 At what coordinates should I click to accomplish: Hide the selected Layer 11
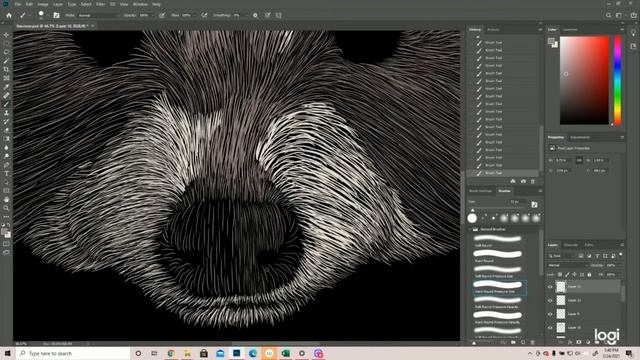(x=550, y=287)
